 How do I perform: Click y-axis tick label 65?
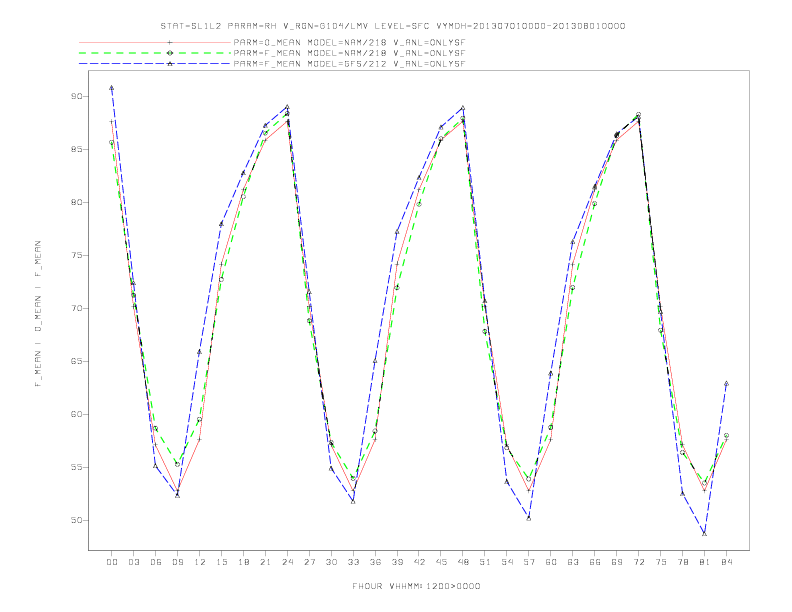click(77, 362)
